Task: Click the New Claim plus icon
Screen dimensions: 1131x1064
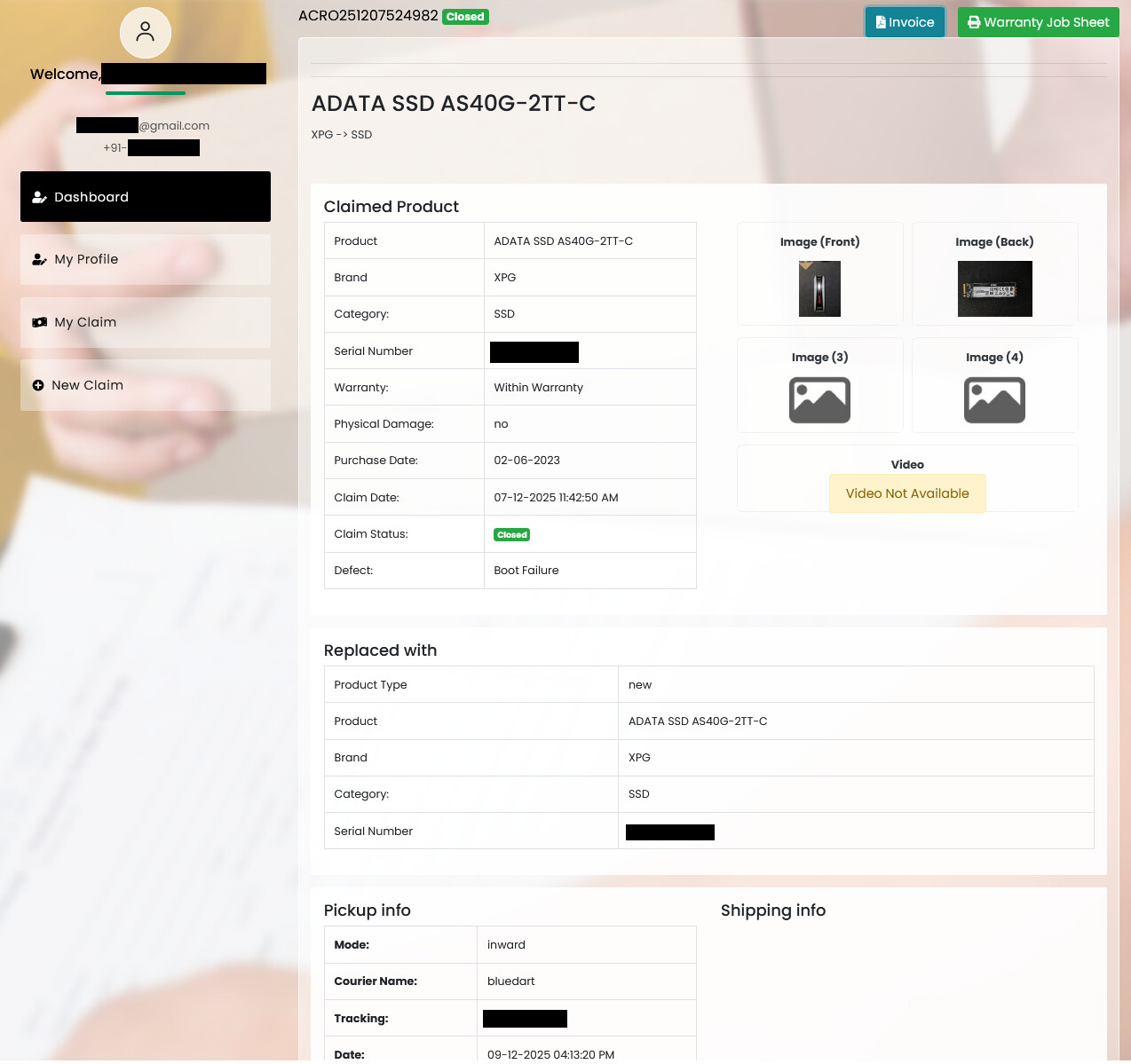Action: pos(38,385)
